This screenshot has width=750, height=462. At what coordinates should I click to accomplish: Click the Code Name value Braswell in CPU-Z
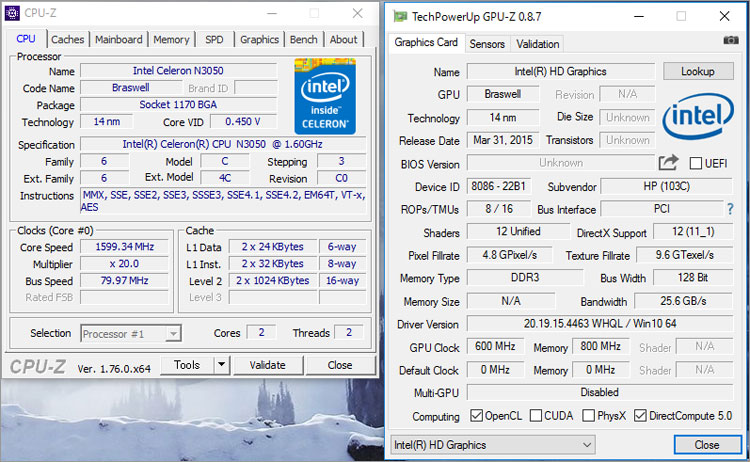point(131,88)
